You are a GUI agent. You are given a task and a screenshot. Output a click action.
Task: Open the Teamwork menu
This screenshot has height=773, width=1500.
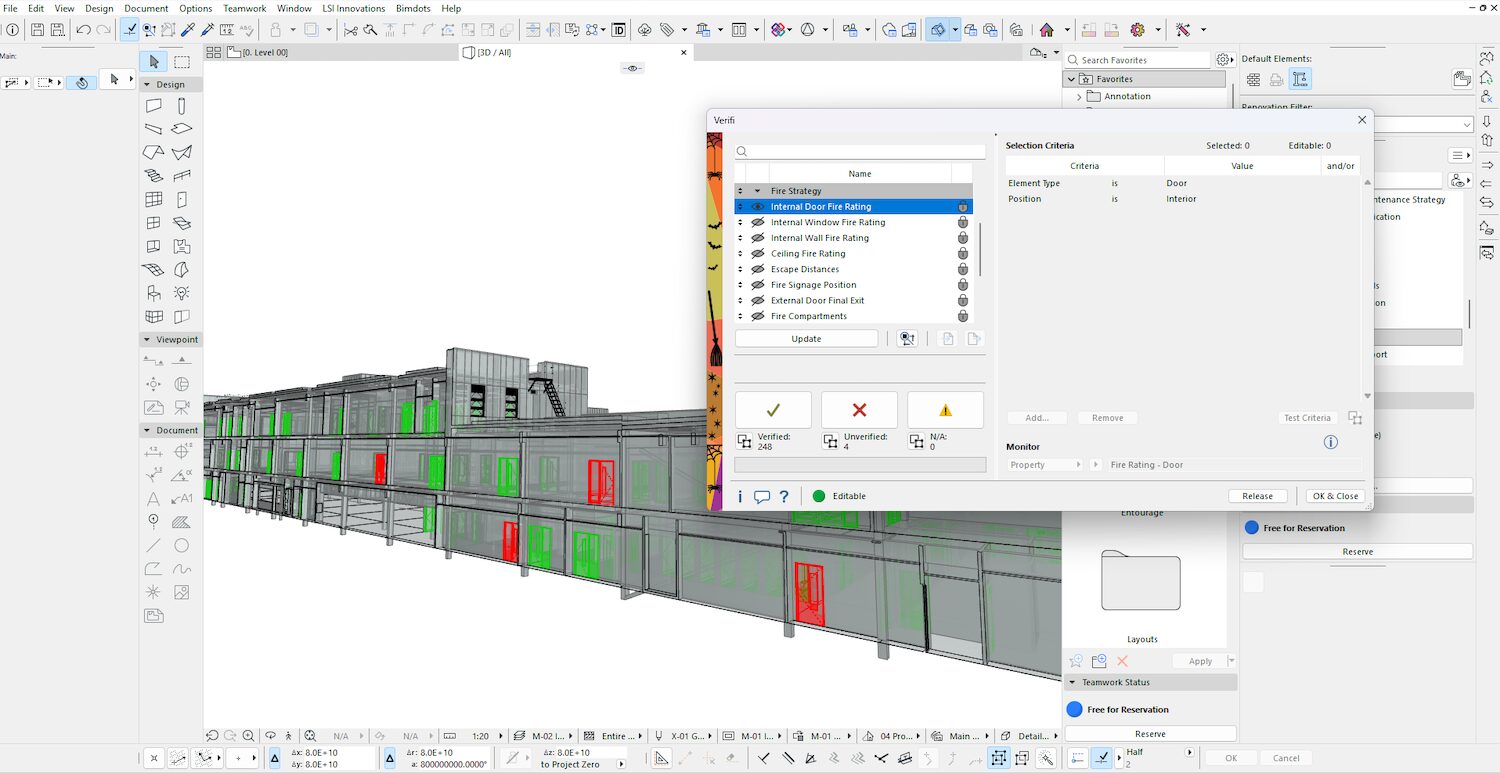point(244,8)
